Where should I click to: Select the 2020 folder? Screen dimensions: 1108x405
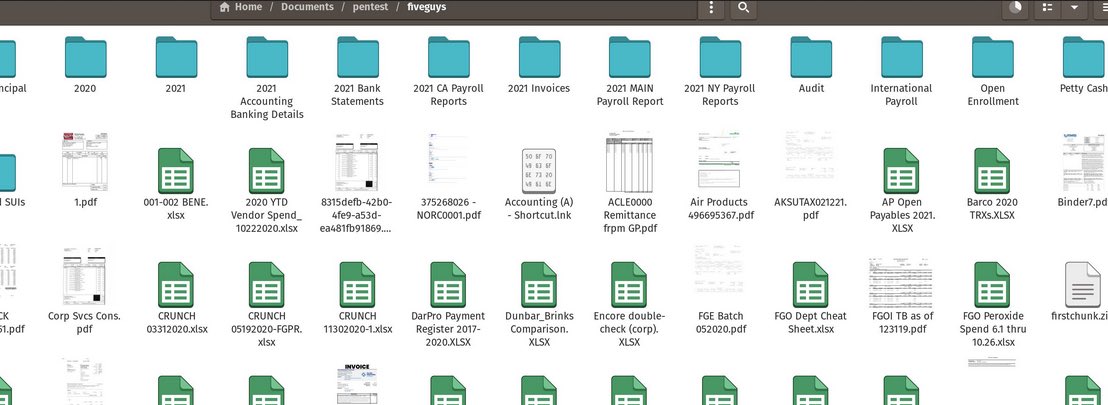pyautogui.click(x=86, y=57)
